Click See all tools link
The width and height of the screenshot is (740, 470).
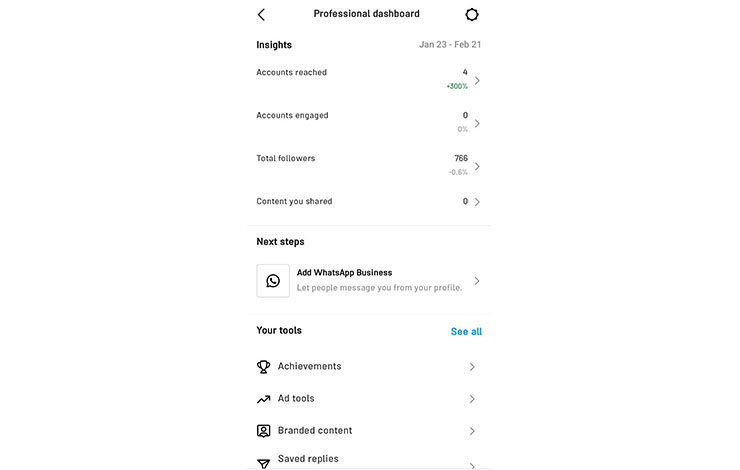(x=466, y=332)
